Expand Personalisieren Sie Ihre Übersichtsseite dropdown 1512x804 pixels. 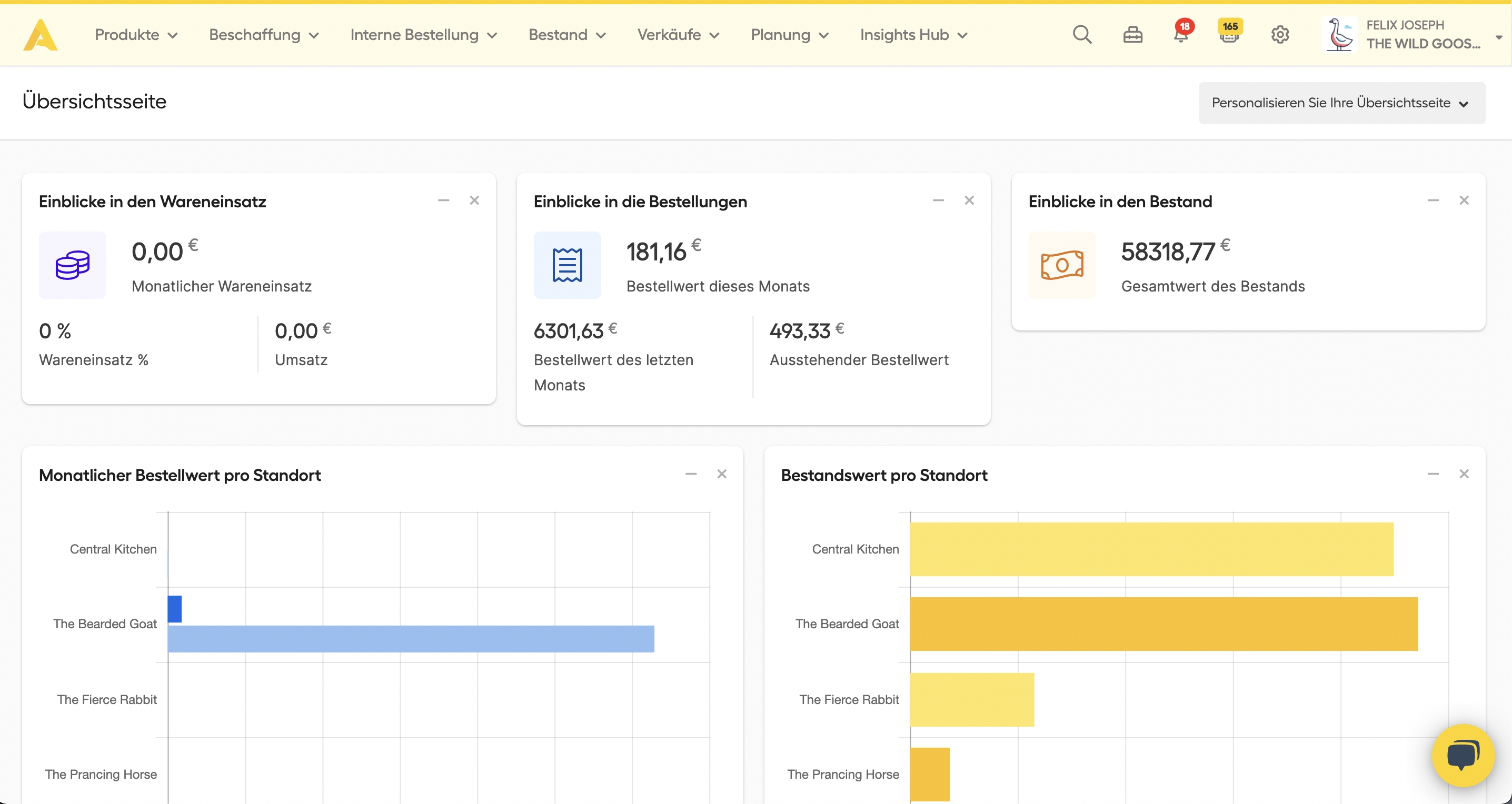click(x=1342, y=103)
